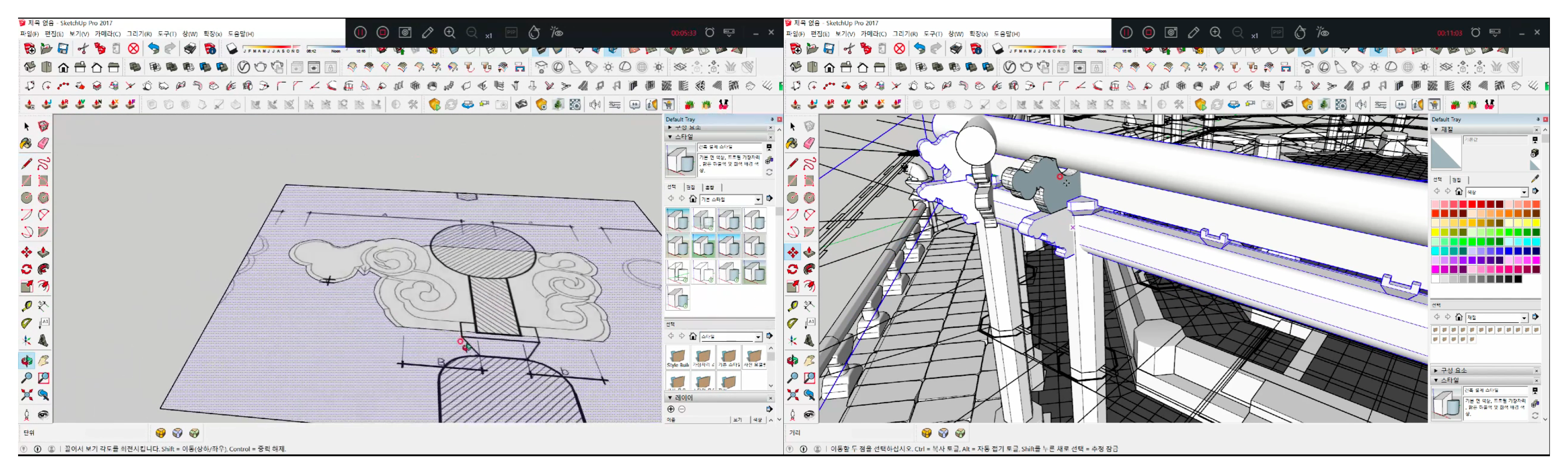
Task: Open the 파일(F) menu in left window
Action: pyautogui.click(x=29, y=33)
